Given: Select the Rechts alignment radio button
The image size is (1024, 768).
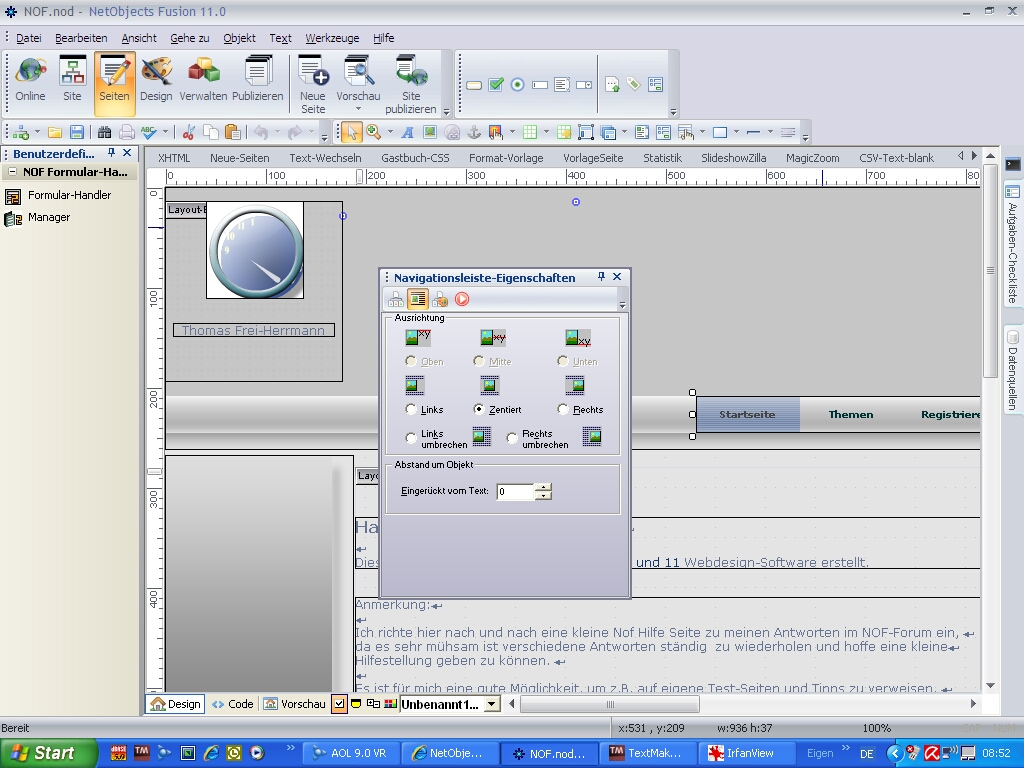Looking at the screenshot, I should (x=564, y=410).
